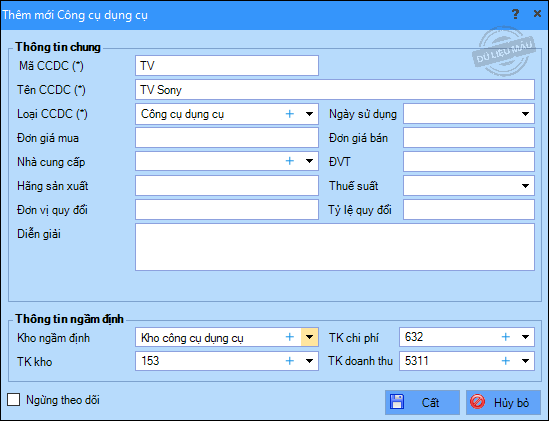Click the Tên CCDC field containing TV Sony
The image size is (549, 421).
pos(335,90)
